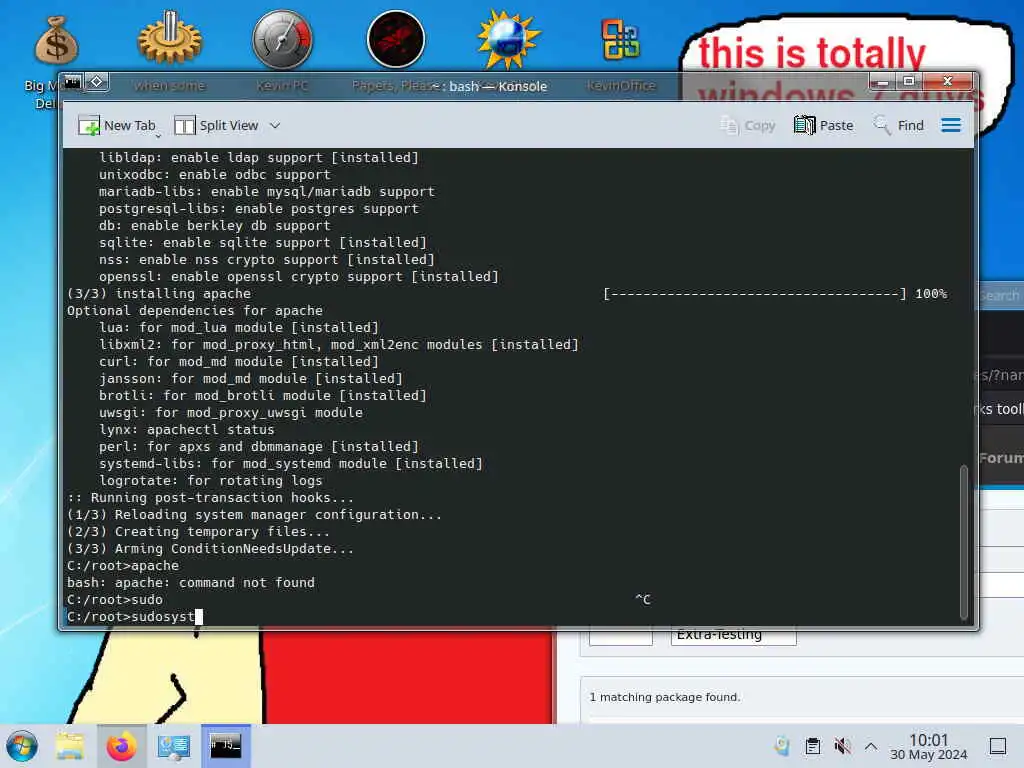The width and height of the screenshot is (1024, 768).
Task: Minimize the Konsole window
Action: (x=882, y=82)
